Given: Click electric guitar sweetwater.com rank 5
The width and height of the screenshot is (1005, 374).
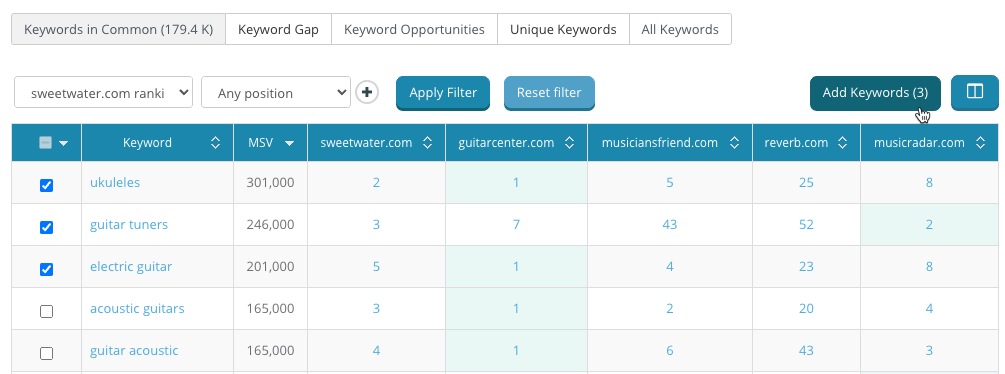Looking at the screenshot, I should [x=376, y=266].
